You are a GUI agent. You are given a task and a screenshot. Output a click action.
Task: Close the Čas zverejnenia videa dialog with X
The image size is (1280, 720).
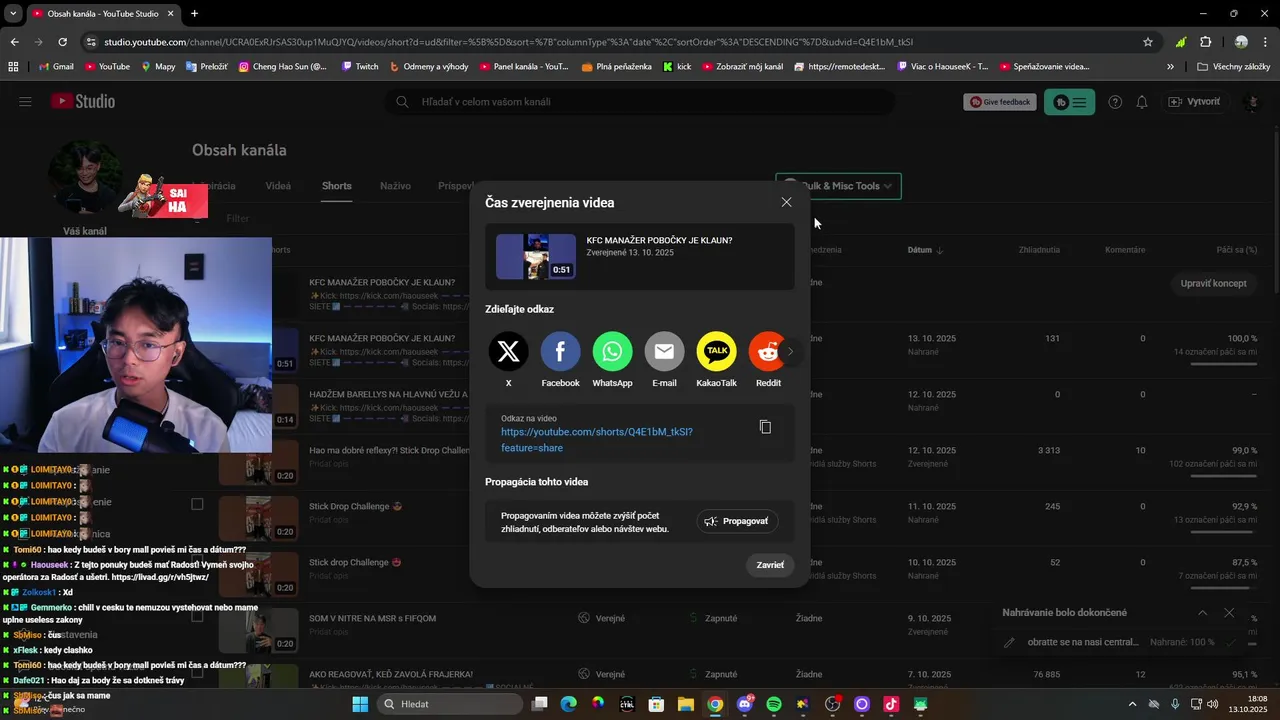tap(786, 202)
